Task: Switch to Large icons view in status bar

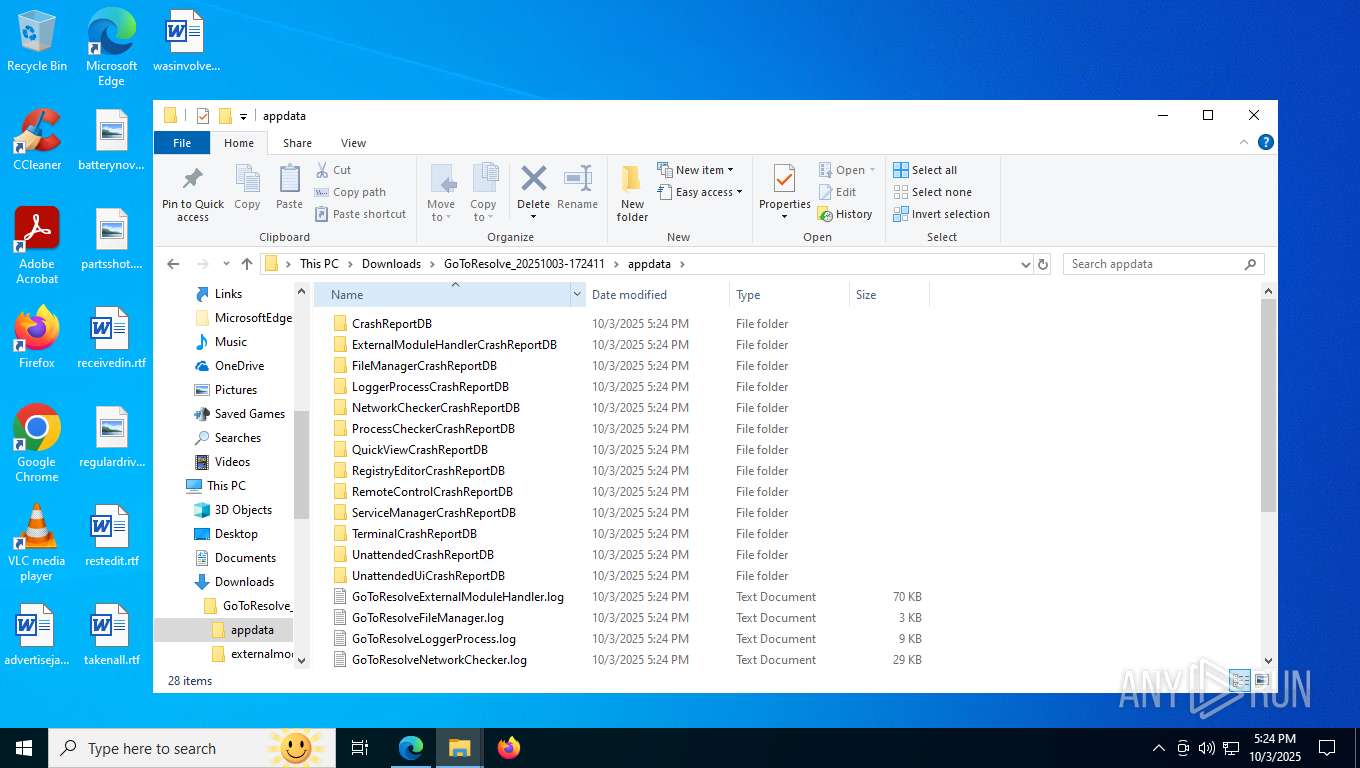Action: [1261, 680]
